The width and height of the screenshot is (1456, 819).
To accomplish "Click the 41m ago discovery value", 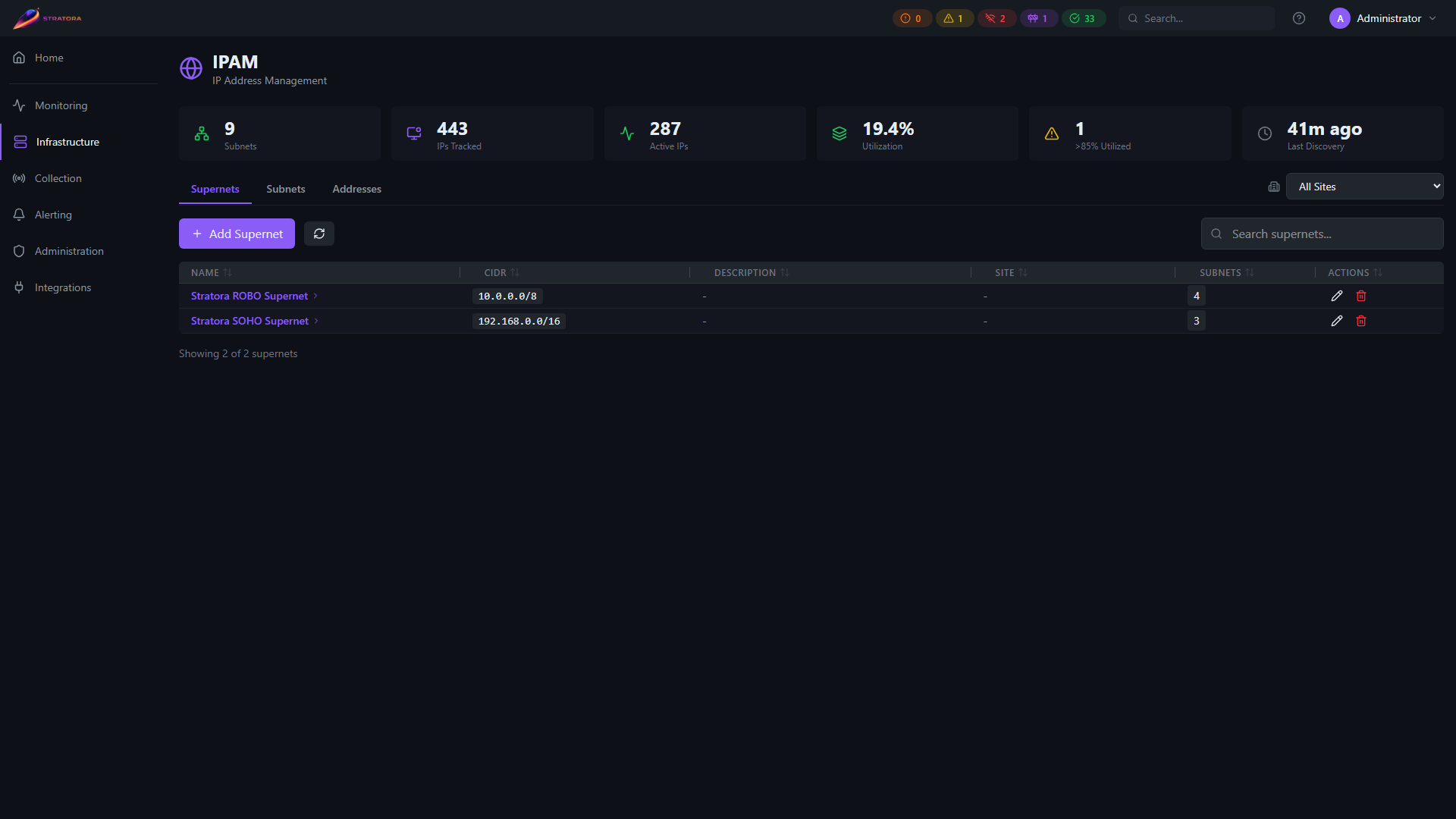I will pos(1324,129).
